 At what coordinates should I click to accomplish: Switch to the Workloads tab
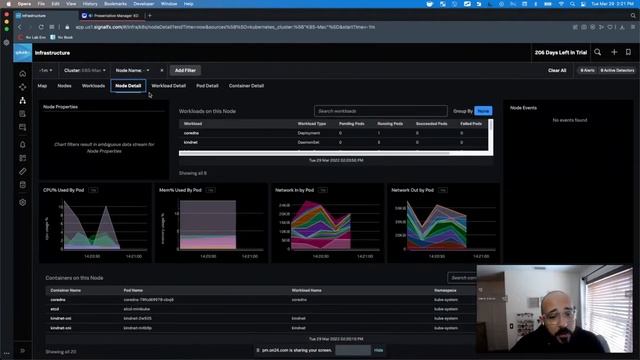tap(93, 86)
